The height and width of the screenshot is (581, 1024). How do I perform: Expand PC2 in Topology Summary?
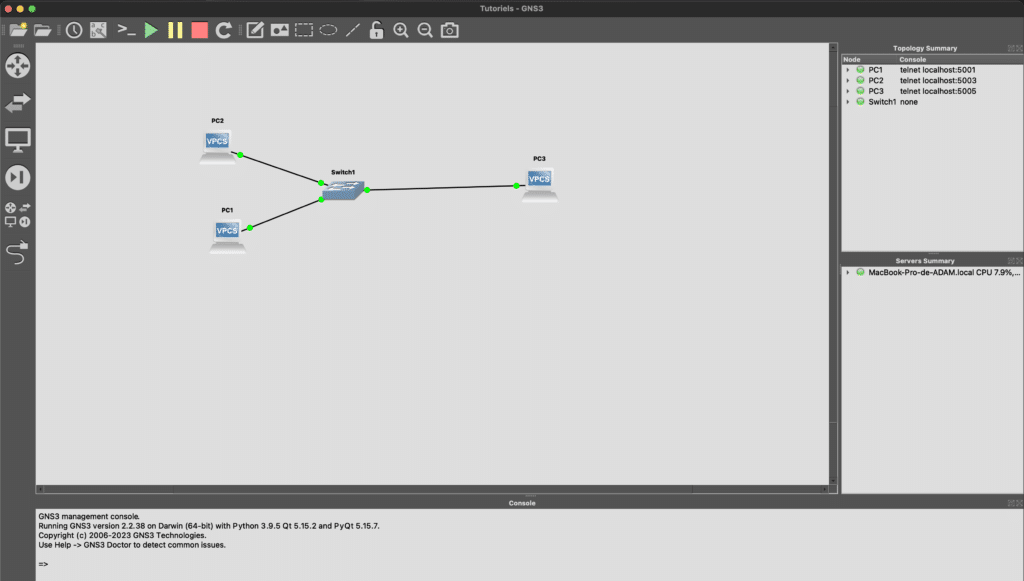[x=848, y=80]
